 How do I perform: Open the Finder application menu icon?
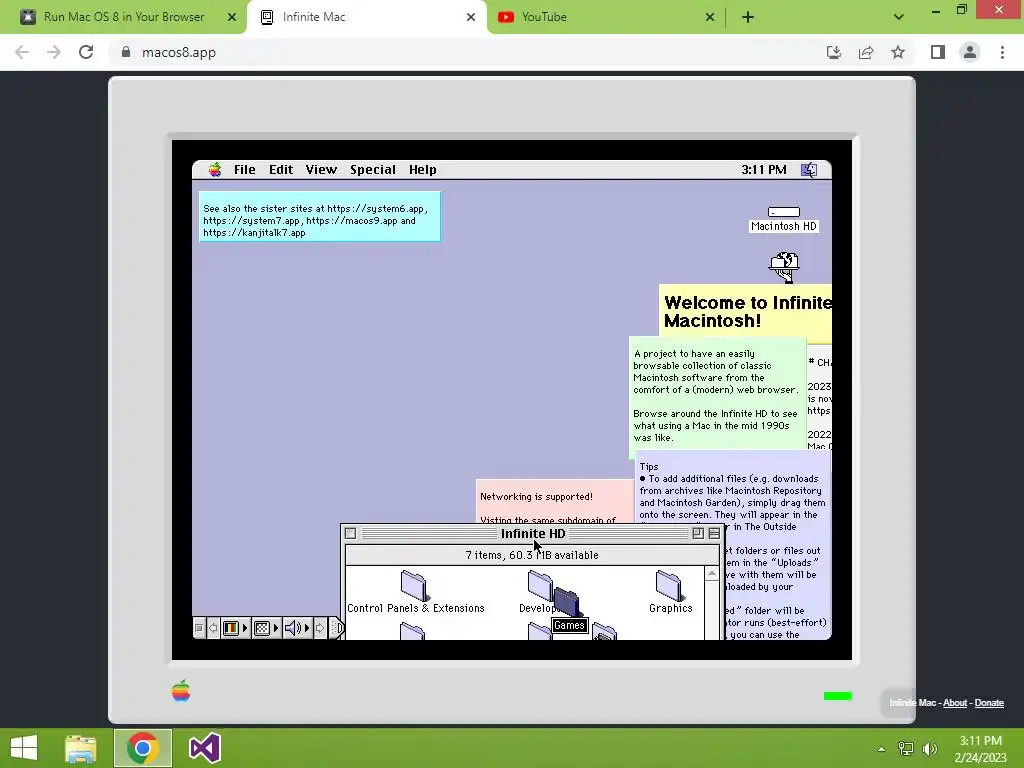(809, 170)
